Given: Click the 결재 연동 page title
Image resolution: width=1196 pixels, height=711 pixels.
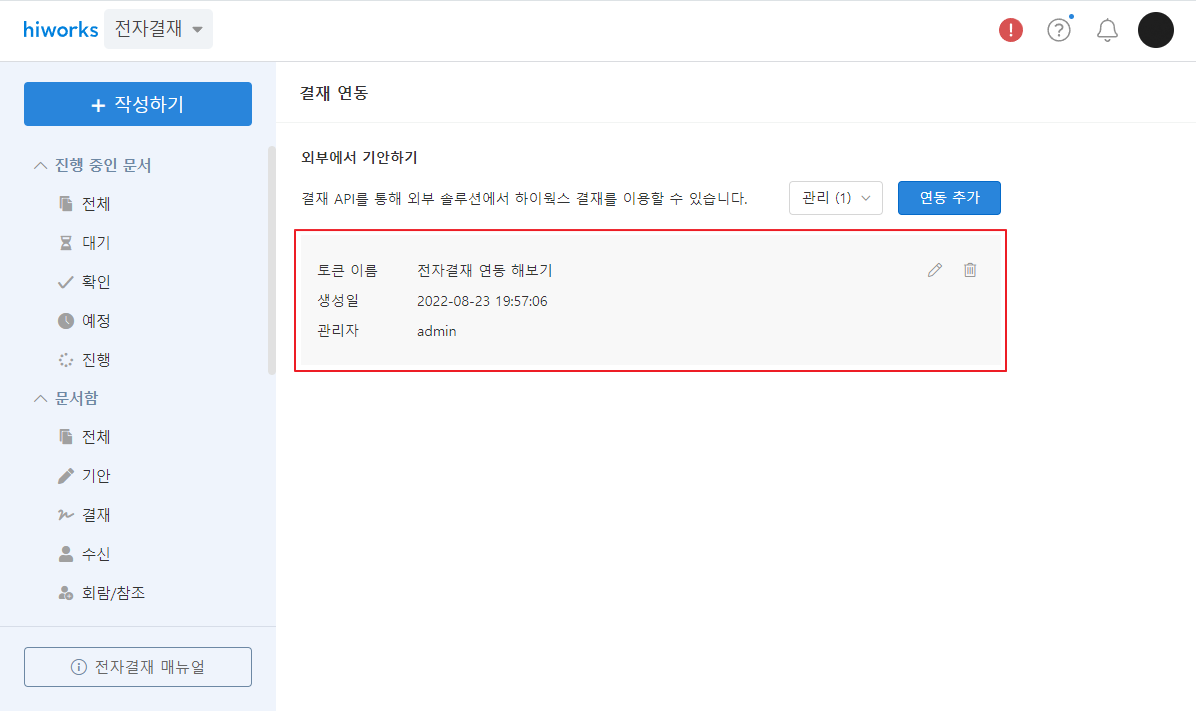Looking at the screenshot, I should coord(334,93).
